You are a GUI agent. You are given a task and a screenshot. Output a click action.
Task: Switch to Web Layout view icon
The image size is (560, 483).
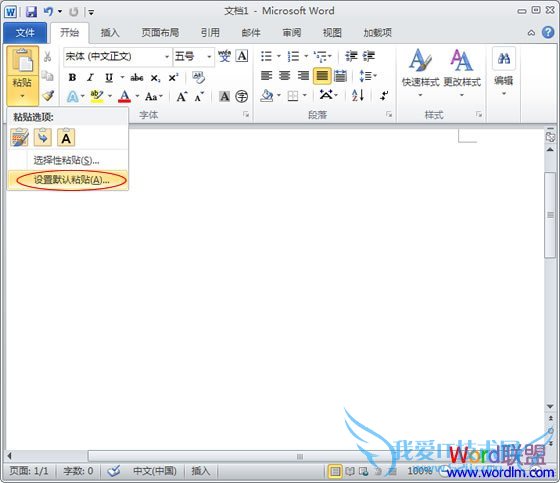pos(364,472)
